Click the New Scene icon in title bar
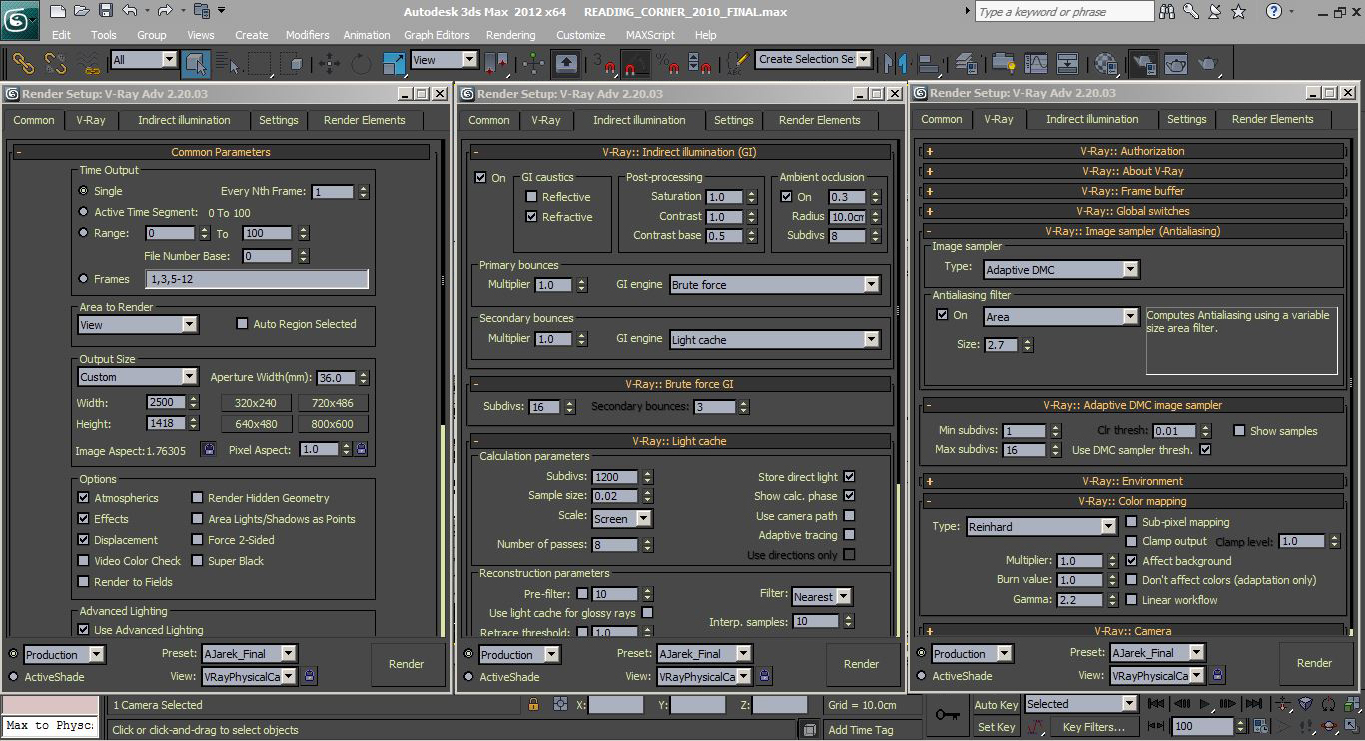The width and height of the screenshot is (1365, 741). click(57, 11)
